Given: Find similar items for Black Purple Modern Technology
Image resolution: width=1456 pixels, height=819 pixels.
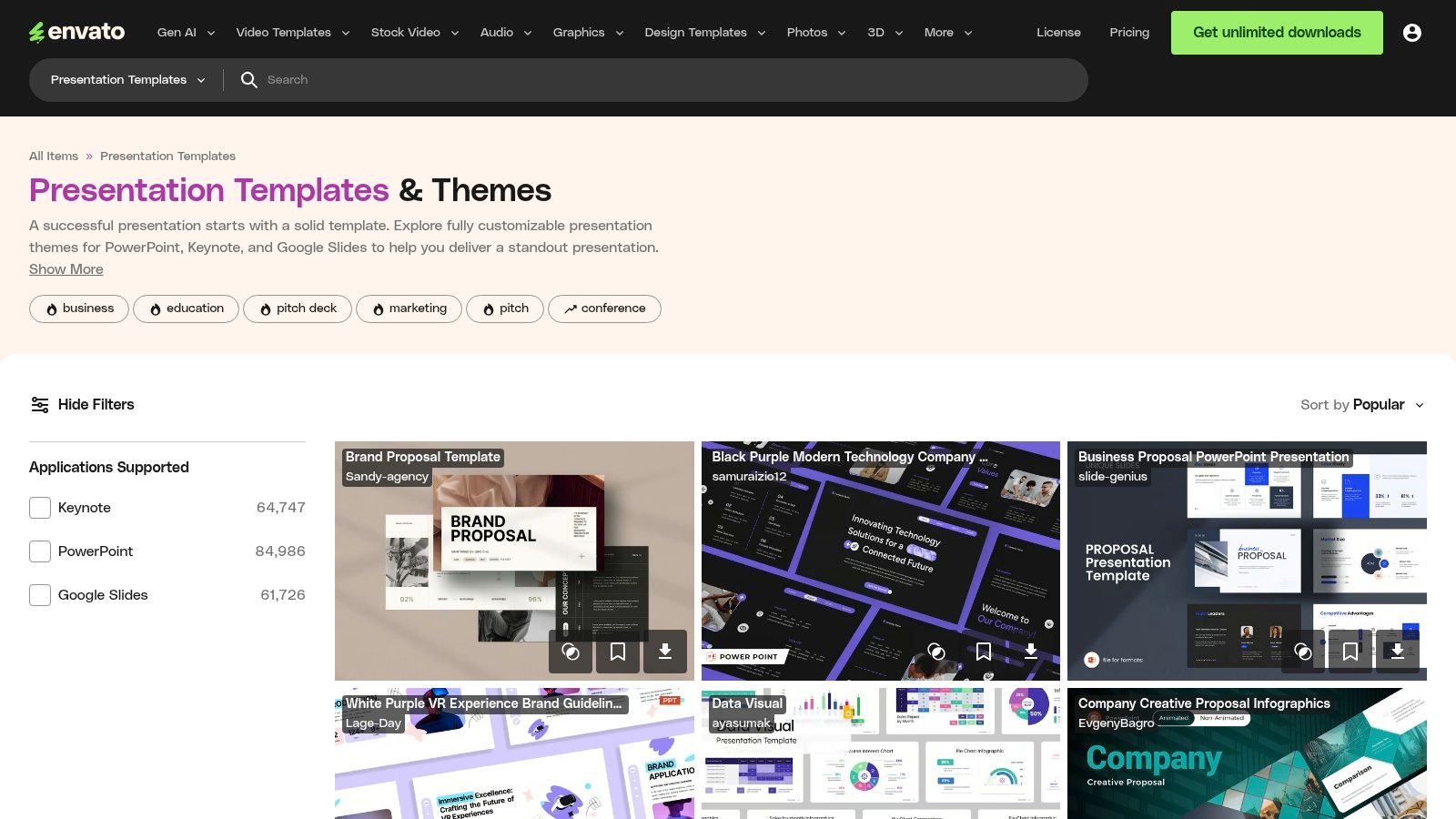Looking at the screenshot, I should coord(936,652).
